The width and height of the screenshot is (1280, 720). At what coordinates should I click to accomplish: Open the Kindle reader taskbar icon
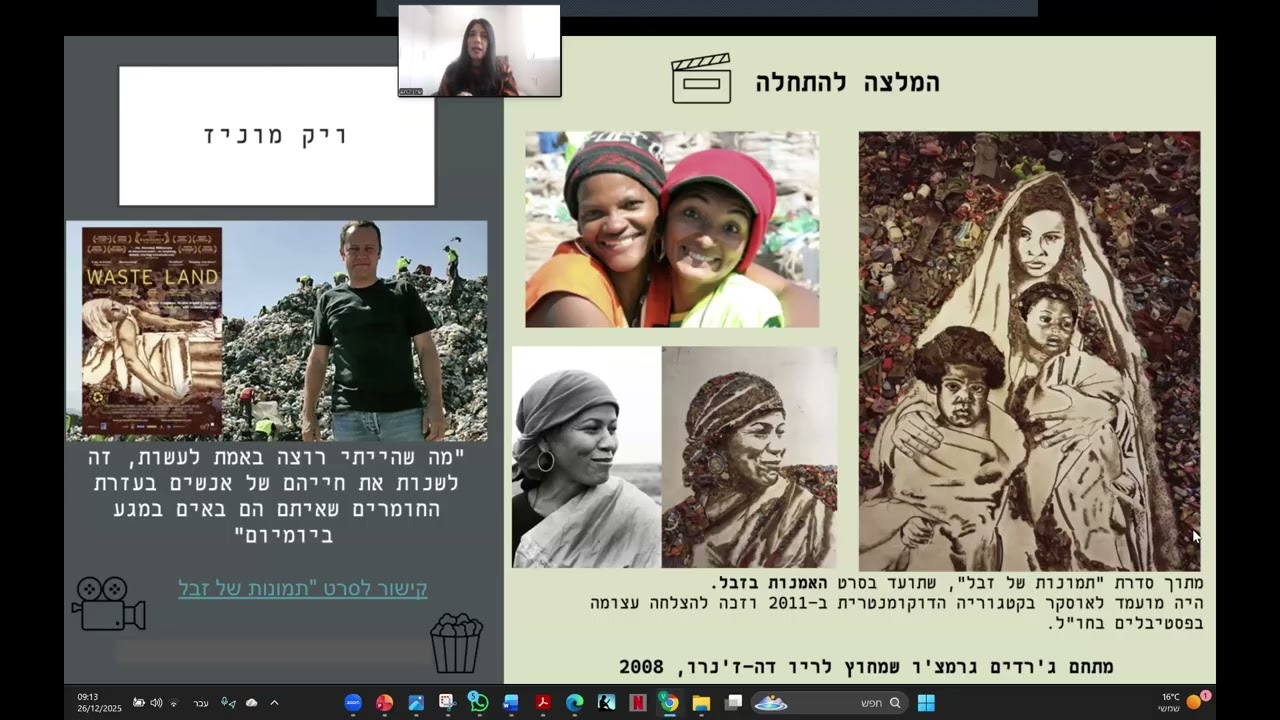click(x=606, y=703)
